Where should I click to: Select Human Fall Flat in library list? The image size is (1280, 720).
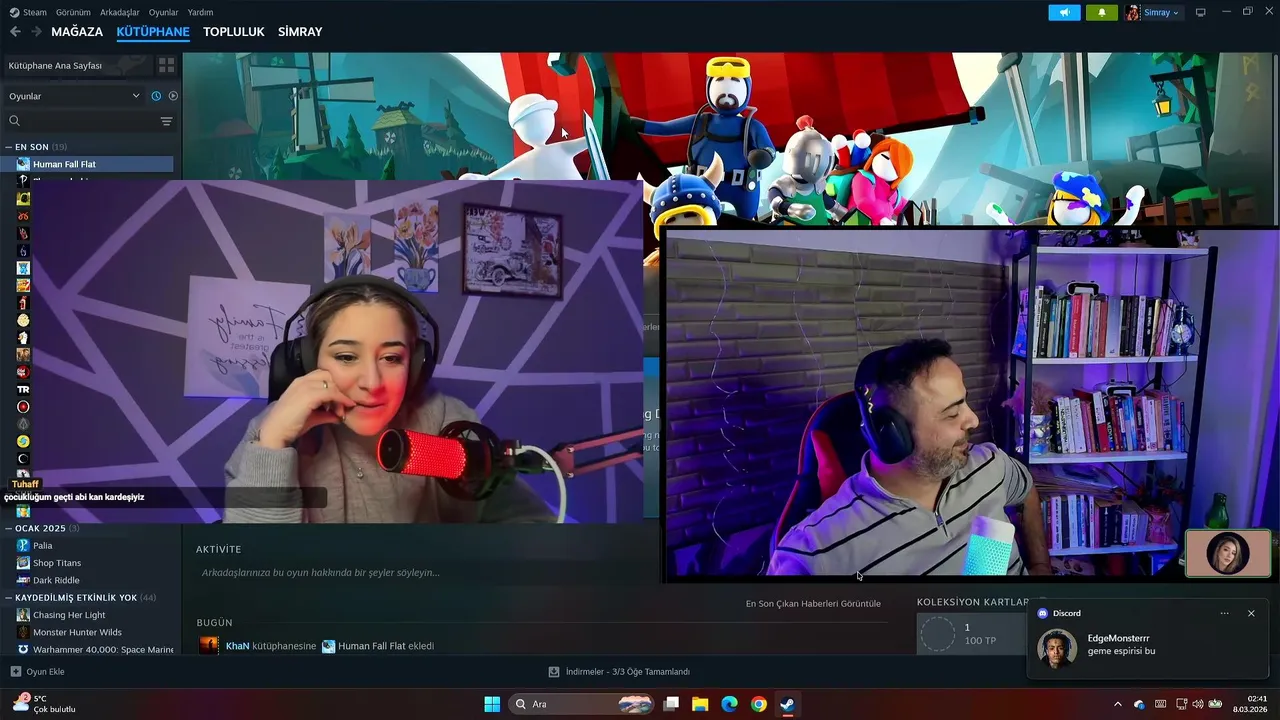coord(89,164)
